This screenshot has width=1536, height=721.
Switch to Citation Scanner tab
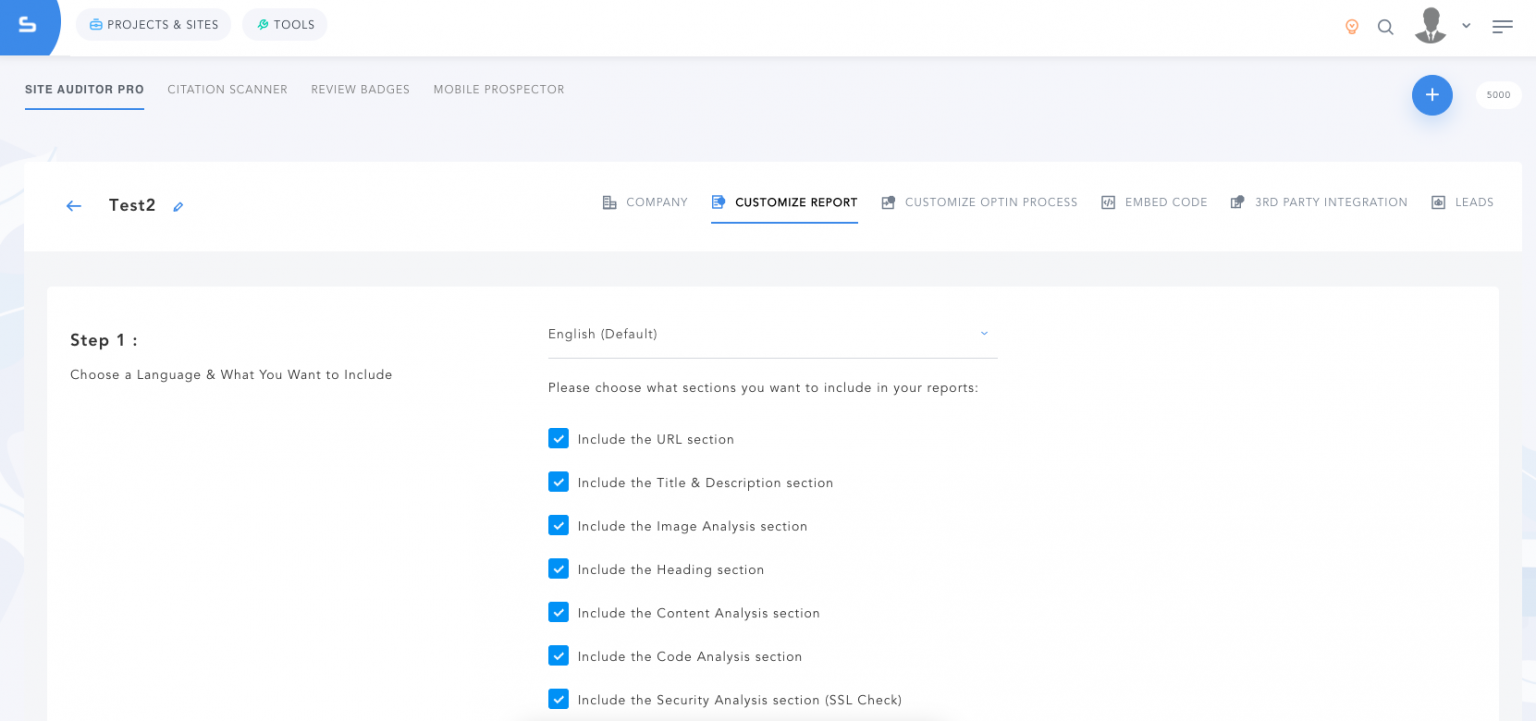point(227,90)
